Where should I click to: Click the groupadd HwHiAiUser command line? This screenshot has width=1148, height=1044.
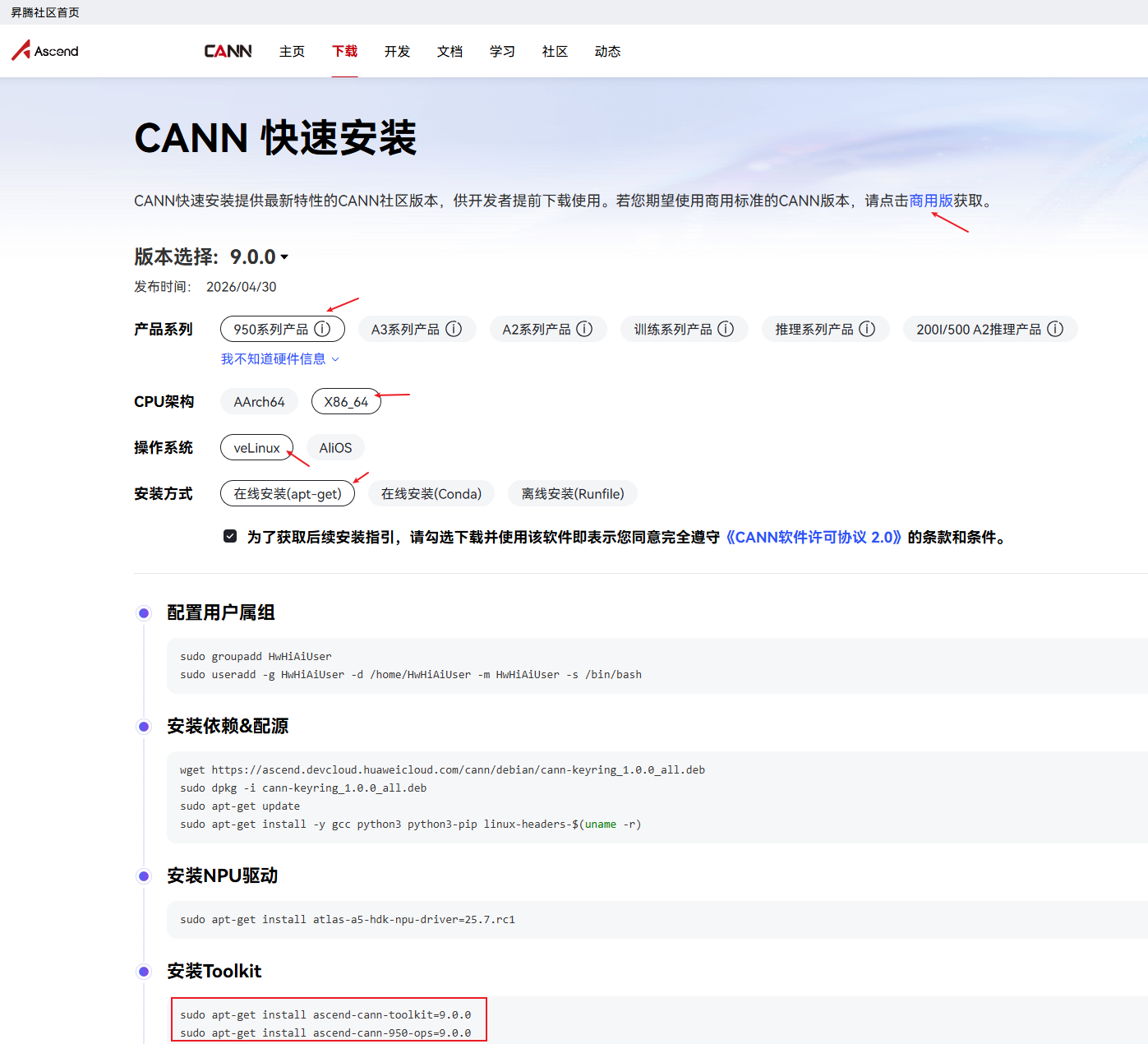tap(256, 656)
